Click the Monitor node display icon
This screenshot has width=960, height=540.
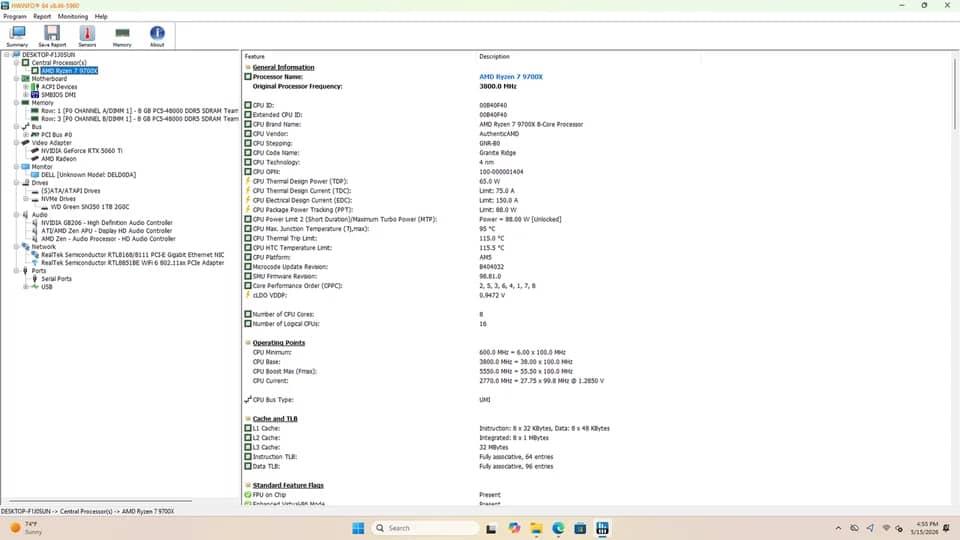click(x=26, y=167)
